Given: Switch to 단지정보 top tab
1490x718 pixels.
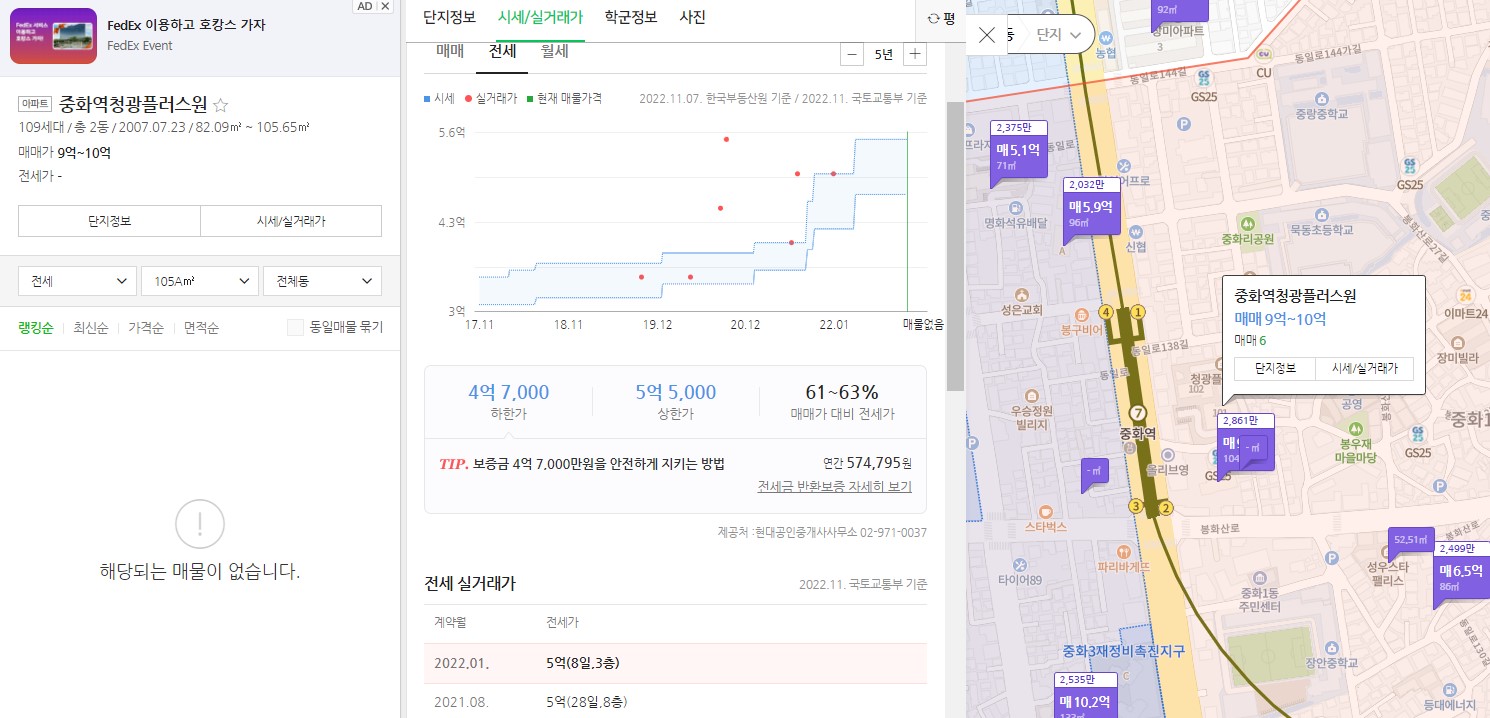Looking at the screenshot, I should [450, 17].
